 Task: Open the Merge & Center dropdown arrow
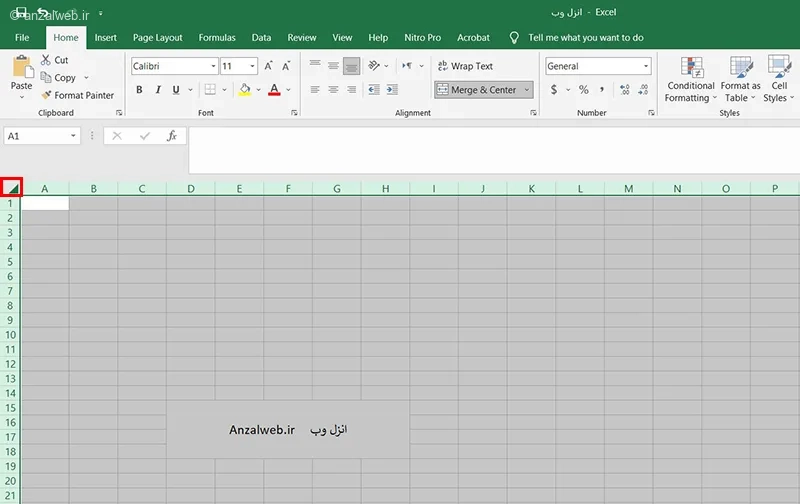coord(527,90)
